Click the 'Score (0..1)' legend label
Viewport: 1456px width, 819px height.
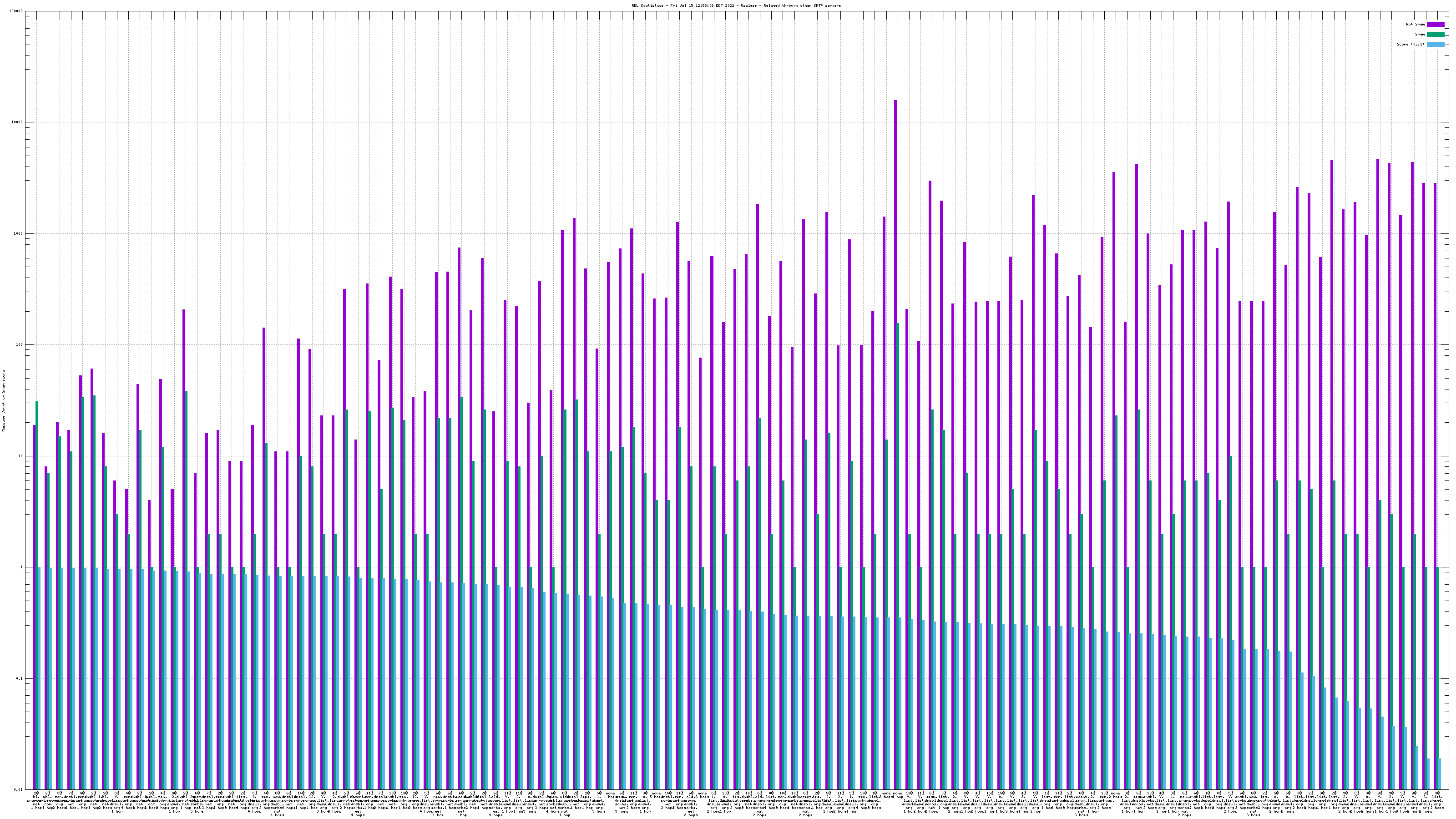1410,44
